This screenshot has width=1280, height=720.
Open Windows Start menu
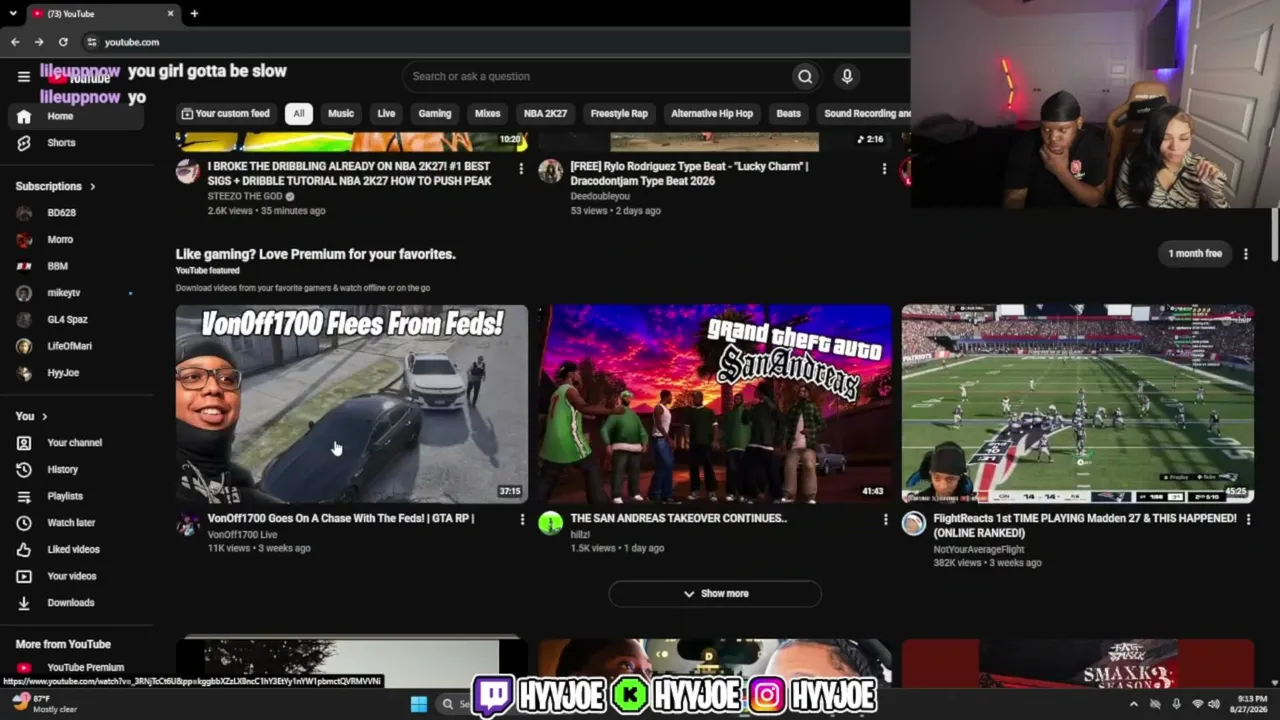[x=419, y=704]
